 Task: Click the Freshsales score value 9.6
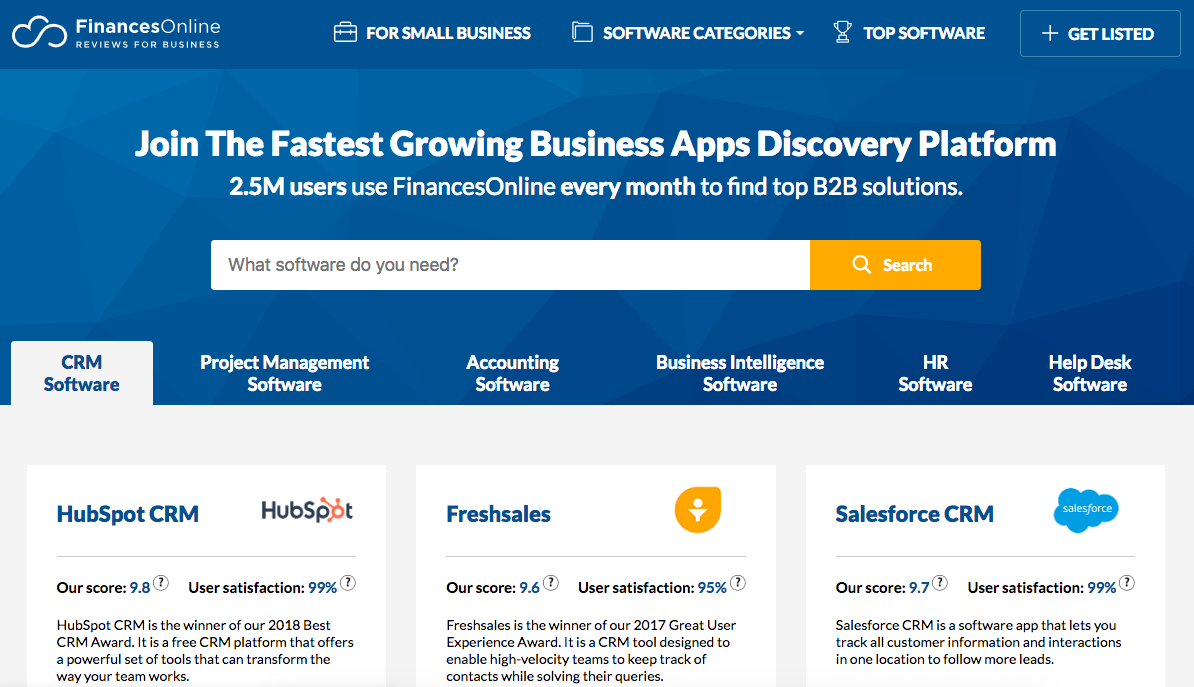pyautogui.click(x=529, y=588)
